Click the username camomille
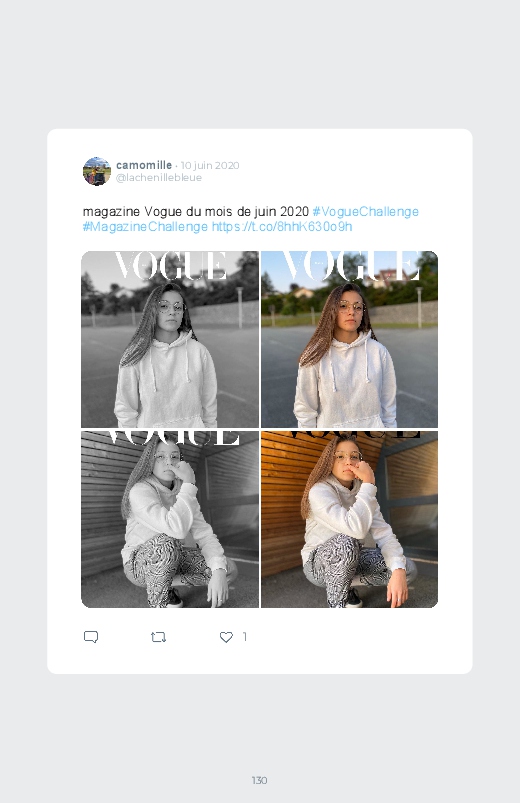520x803 pixels. click(144, 165)
